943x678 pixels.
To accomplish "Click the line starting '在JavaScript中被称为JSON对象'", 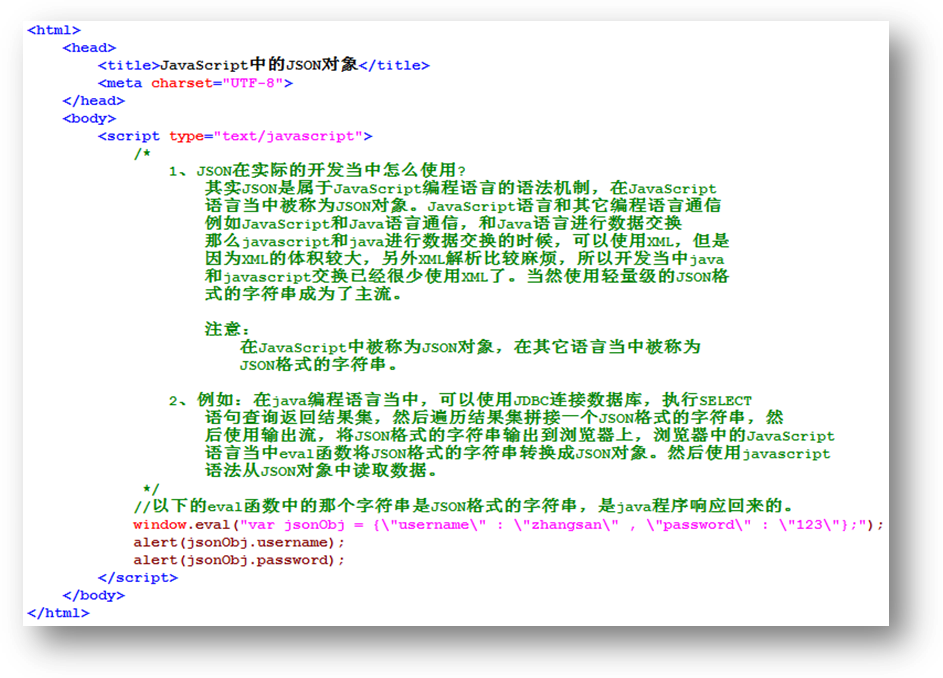I will (x=470, y=347).
